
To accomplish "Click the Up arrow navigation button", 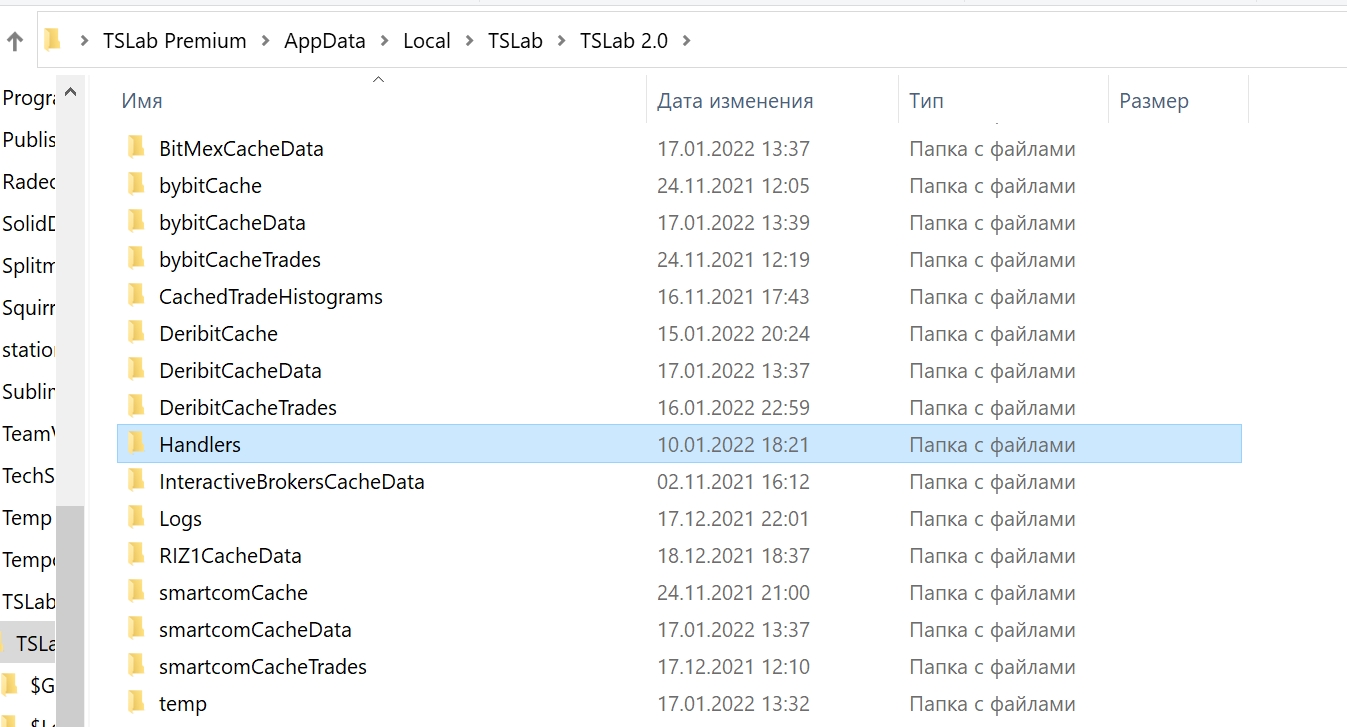I will point(15,41).
